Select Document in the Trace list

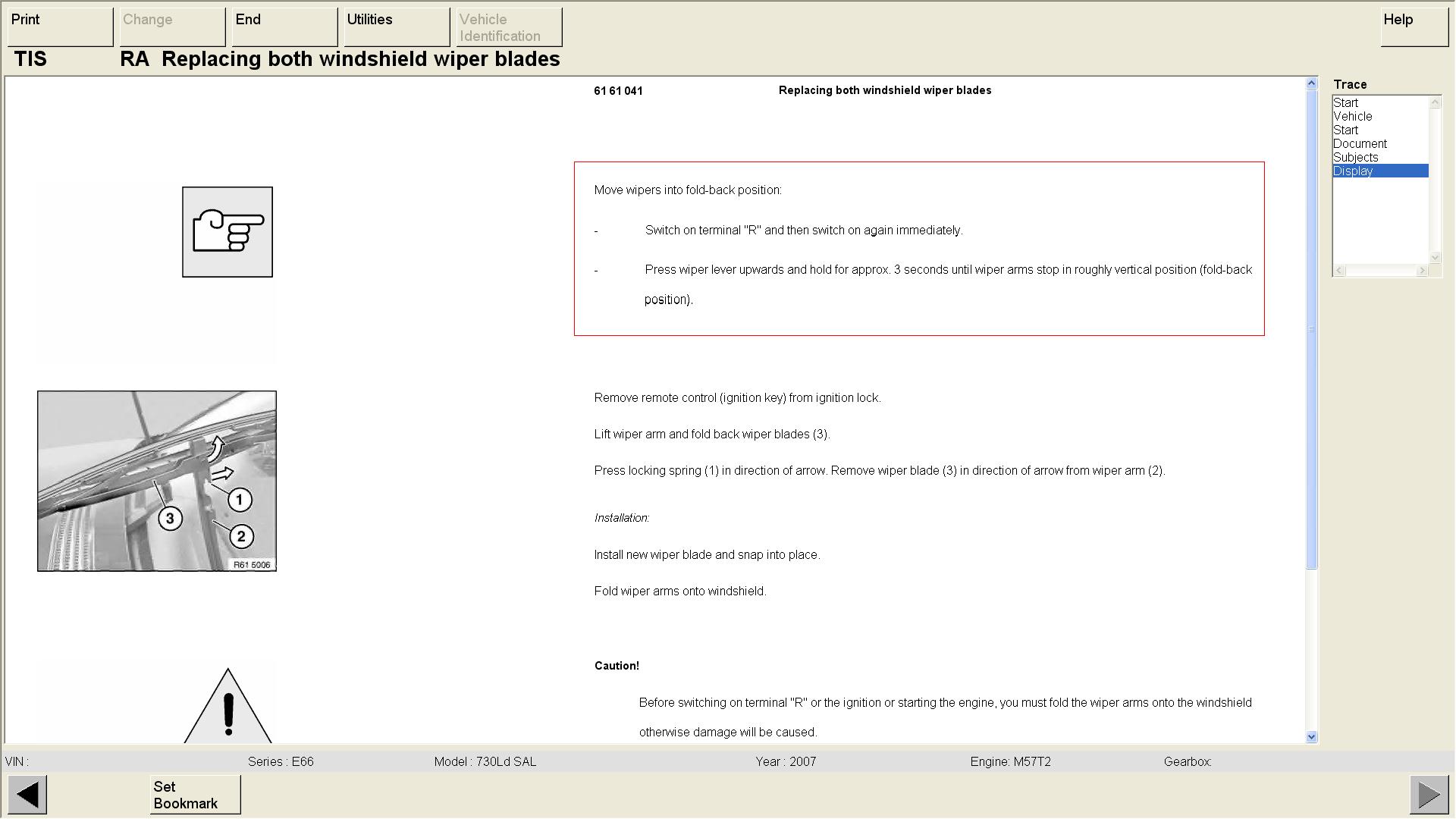1360,144
